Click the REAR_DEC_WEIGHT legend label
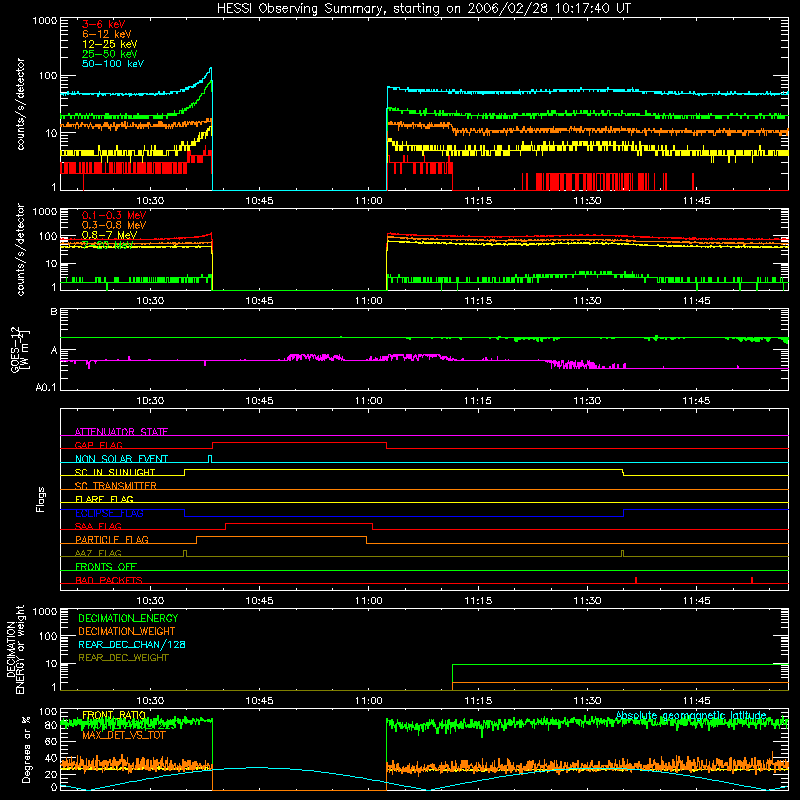The width and height of the screenshot is (800, 800). (x=123, y=658)
